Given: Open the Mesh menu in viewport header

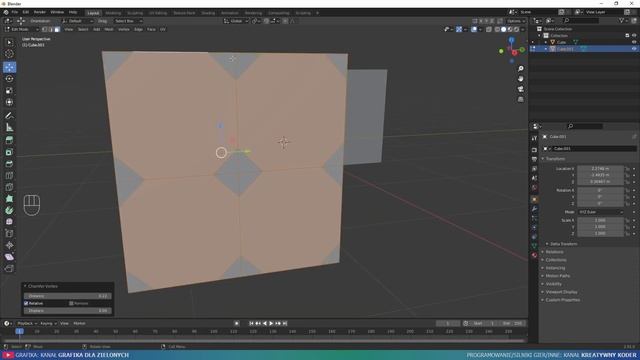Looking at the screenshot, I should coord(109,29).
